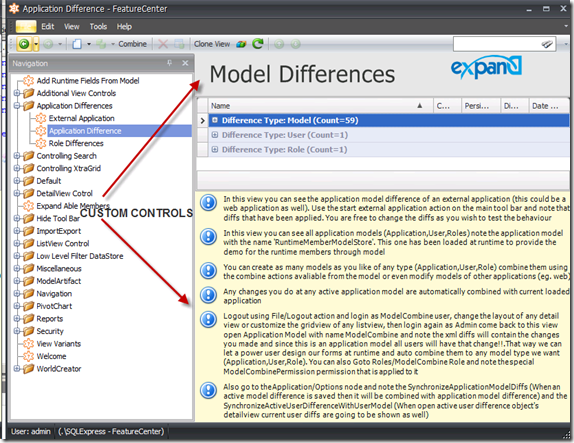Collapse the Application Differences tree node
Viewport: 574px width, 443px height.
(16, 105)
